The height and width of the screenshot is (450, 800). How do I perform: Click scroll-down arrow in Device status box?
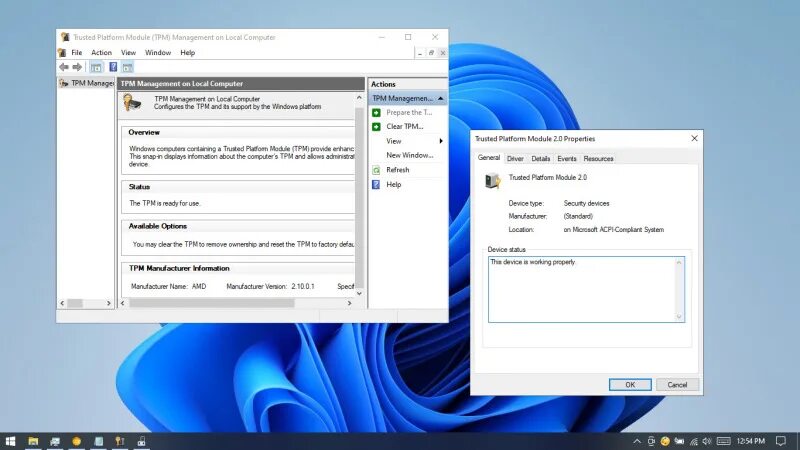tap(679, 316)
